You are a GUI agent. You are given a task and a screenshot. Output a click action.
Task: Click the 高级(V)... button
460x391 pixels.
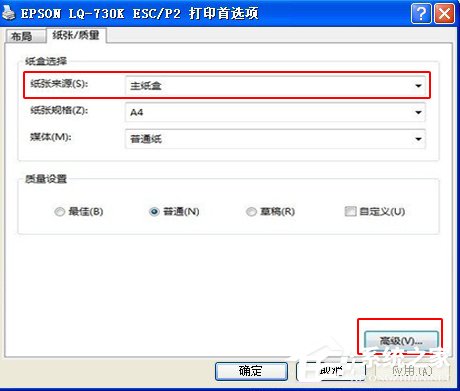click(x=401, y=341)
